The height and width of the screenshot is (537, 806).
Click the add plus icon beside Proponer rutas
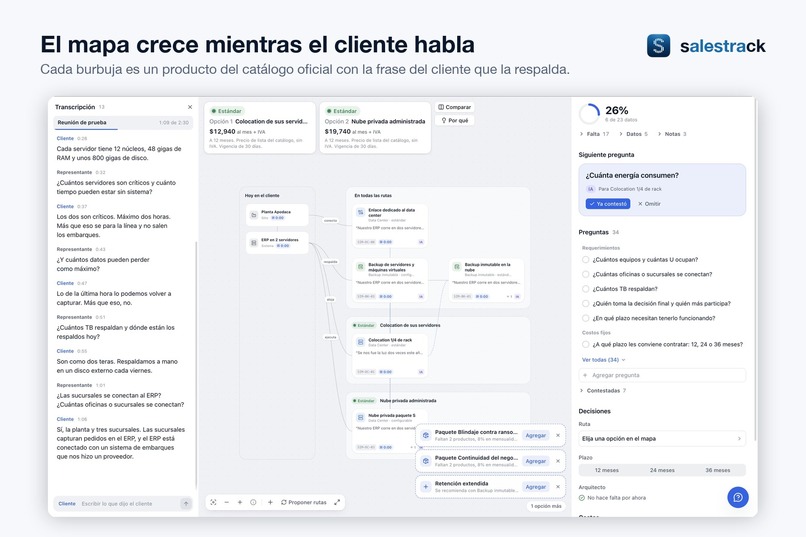[270, 502]
